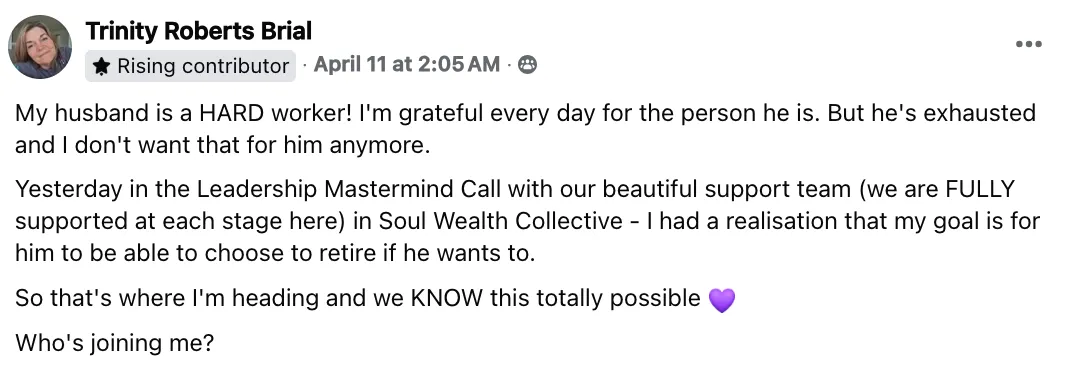The image size is (1068, 386).
Task: Click the "Who's joining me?" line
Action: tap(114, 342)
